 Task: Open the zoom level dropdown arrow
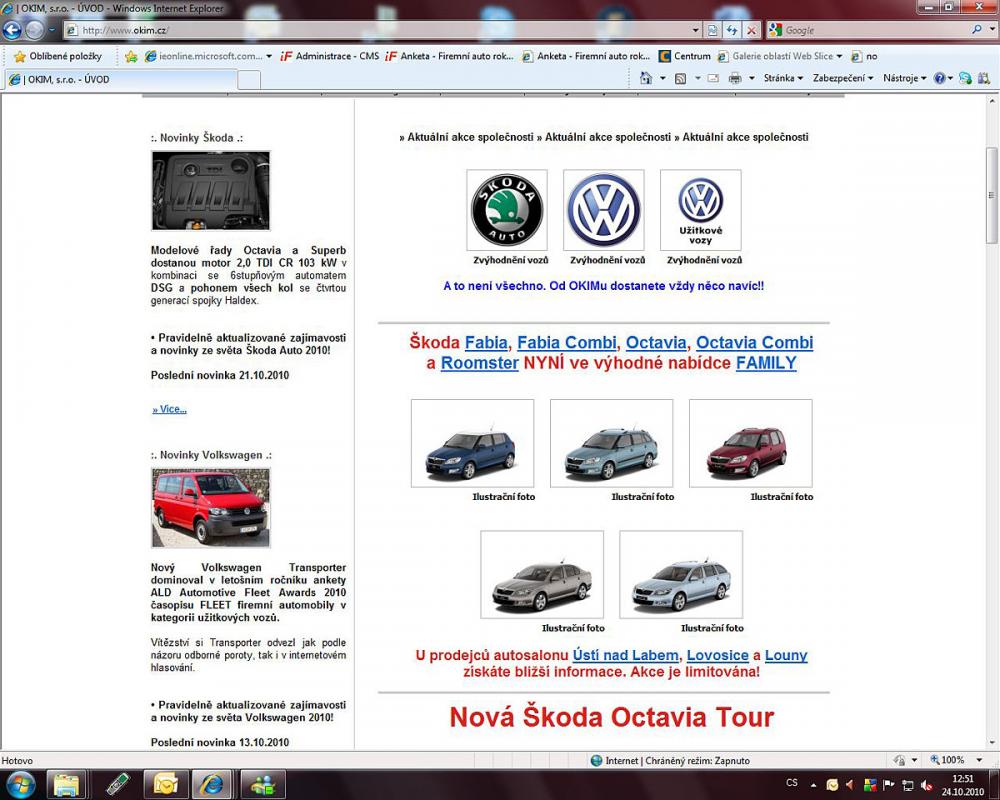(979, 760)
